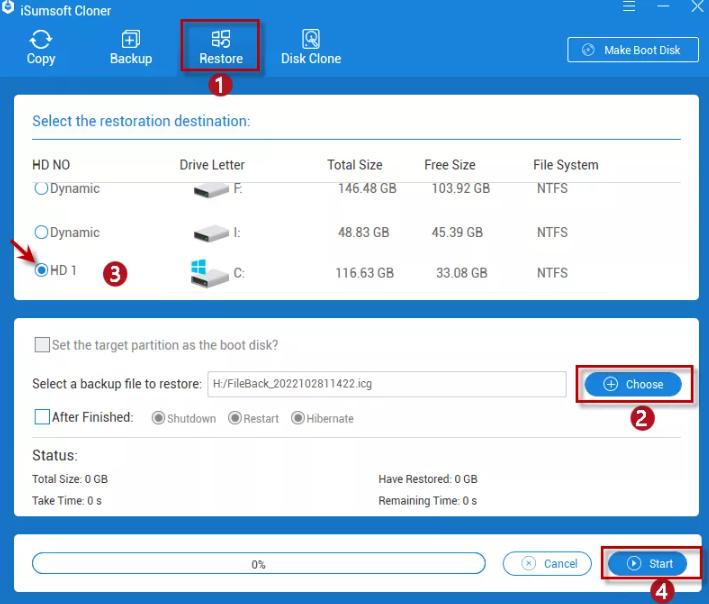Click the Free Size column header
Image resolution: width=709 pixels, height=604 pixels.
tap(450, 165)
